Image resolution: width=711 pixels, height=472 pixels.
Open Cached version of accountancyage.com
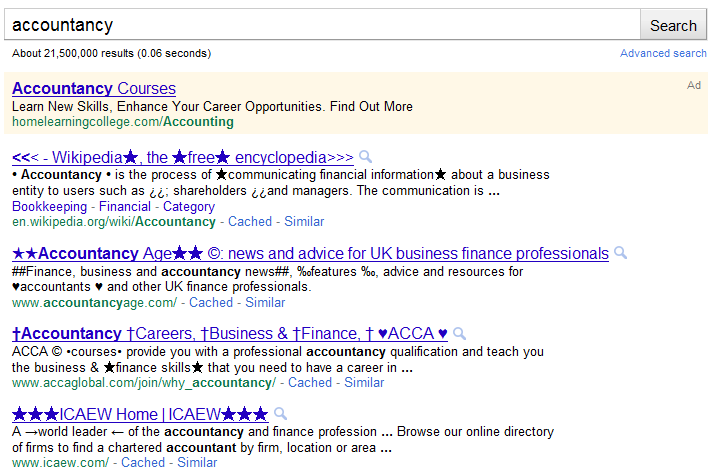(211, 302)
